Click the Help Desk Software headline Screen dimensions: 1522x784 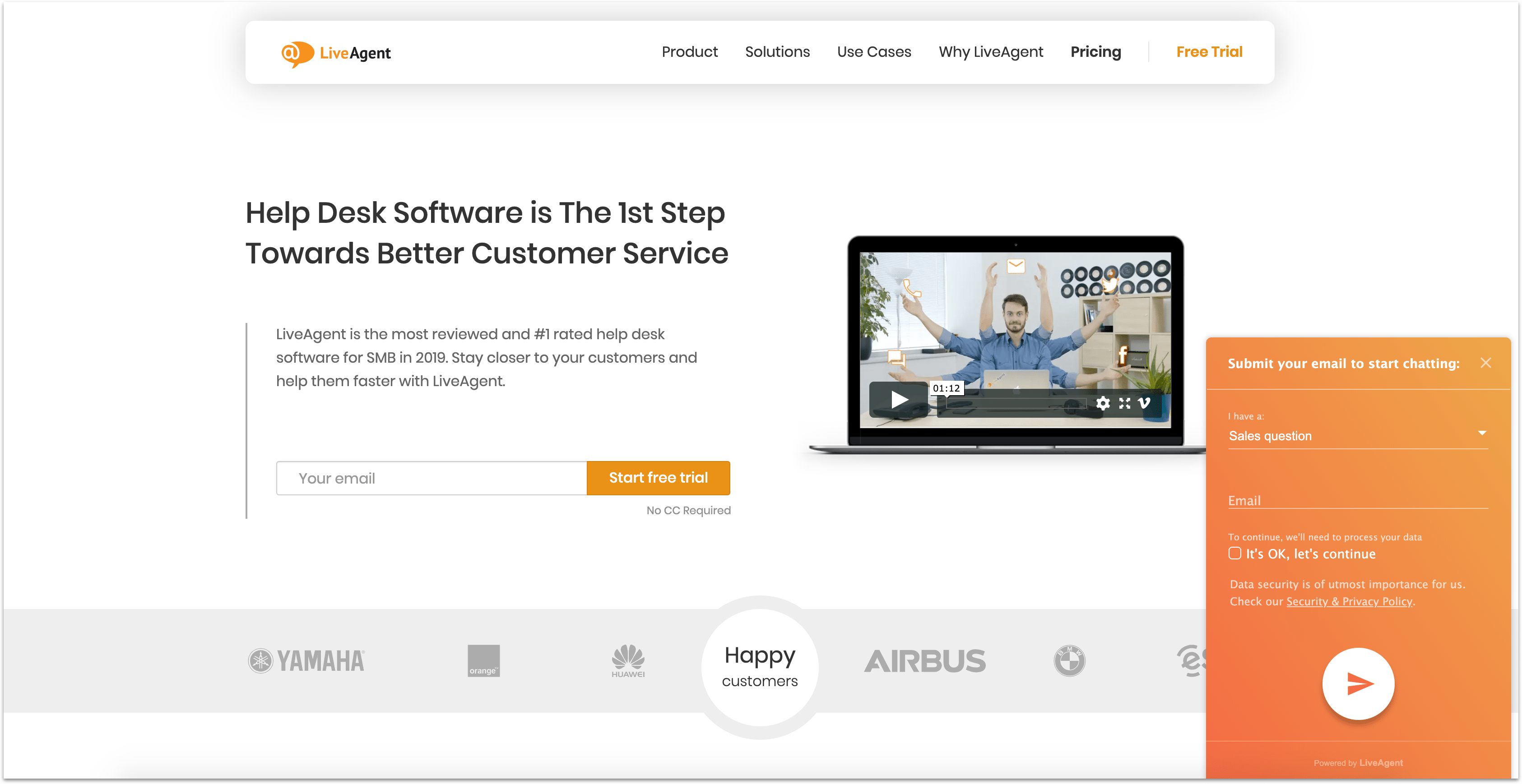[487, 233]
